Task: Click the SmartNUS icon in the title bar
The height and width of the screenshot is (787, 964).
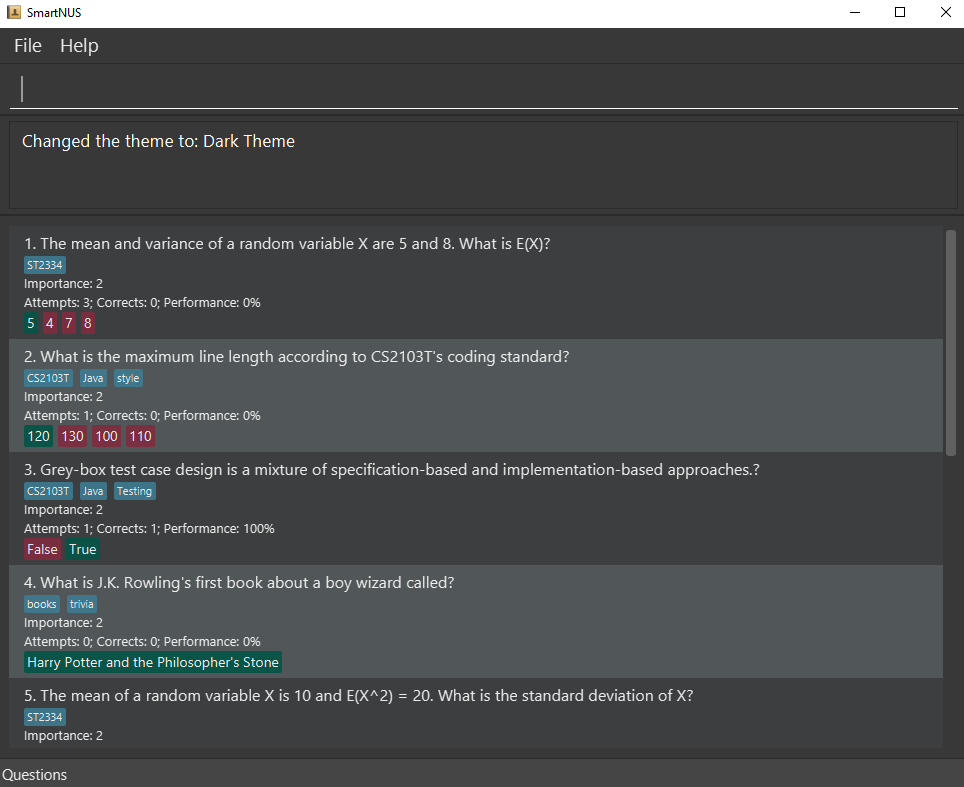Action: 14,12
